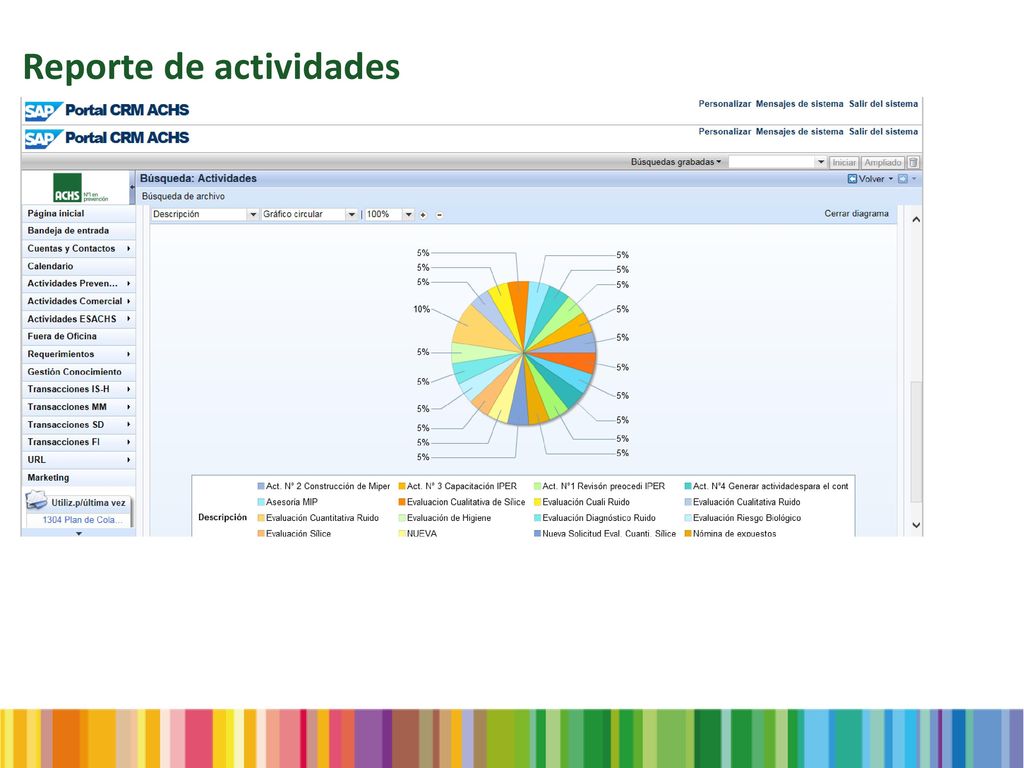Click legend swatch for Evaluación Cuali Ruido
The image size is (1024, 768).
(x=537, y=502)
